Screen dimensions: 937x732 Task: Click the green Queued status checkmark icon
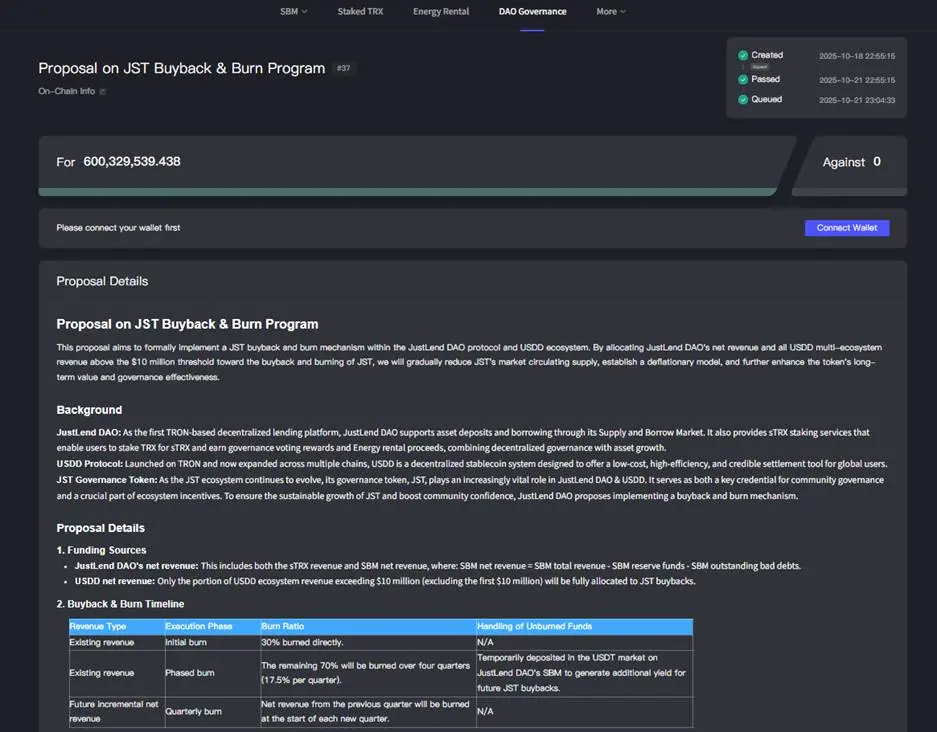click(742, 100)
